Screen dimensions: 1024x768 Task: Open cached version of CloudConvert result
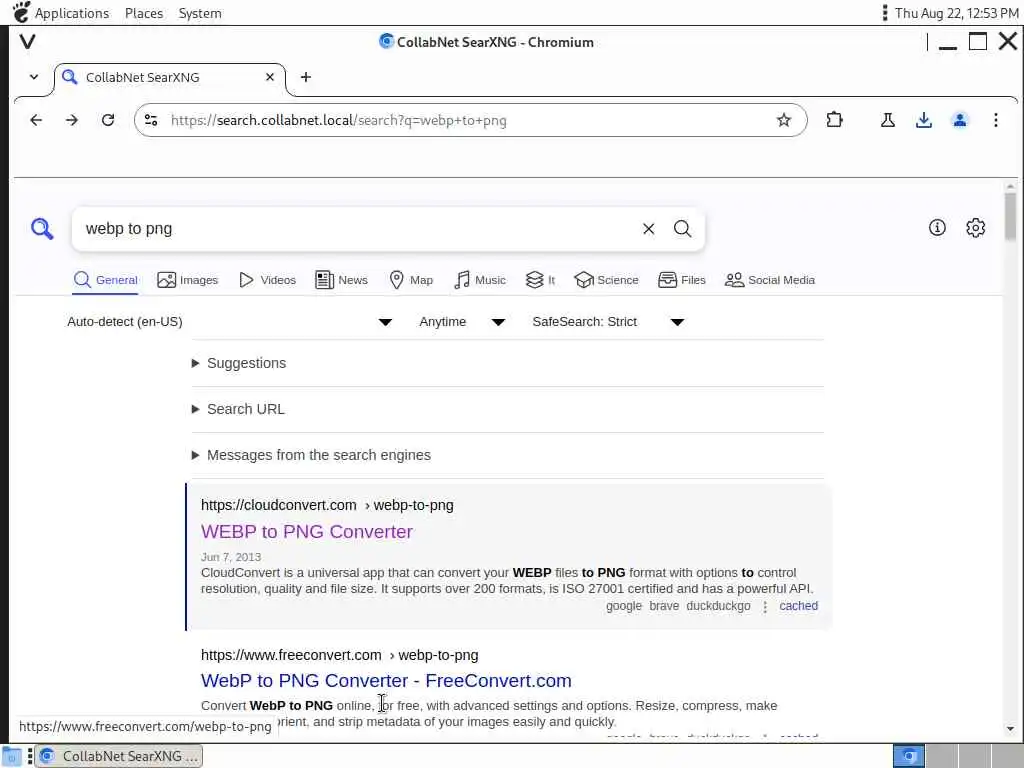click(799, 606)
